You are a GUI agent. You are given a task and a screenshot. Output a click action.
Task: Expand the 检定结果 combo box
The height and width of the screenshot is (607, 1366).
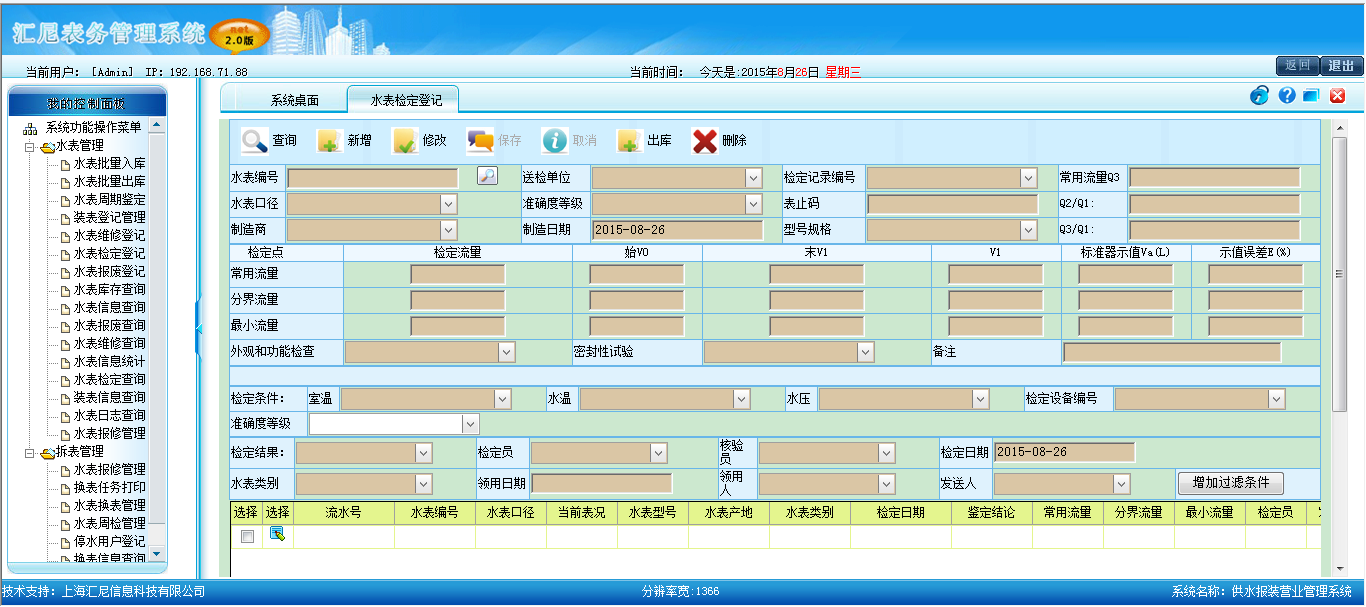(423, 453)
